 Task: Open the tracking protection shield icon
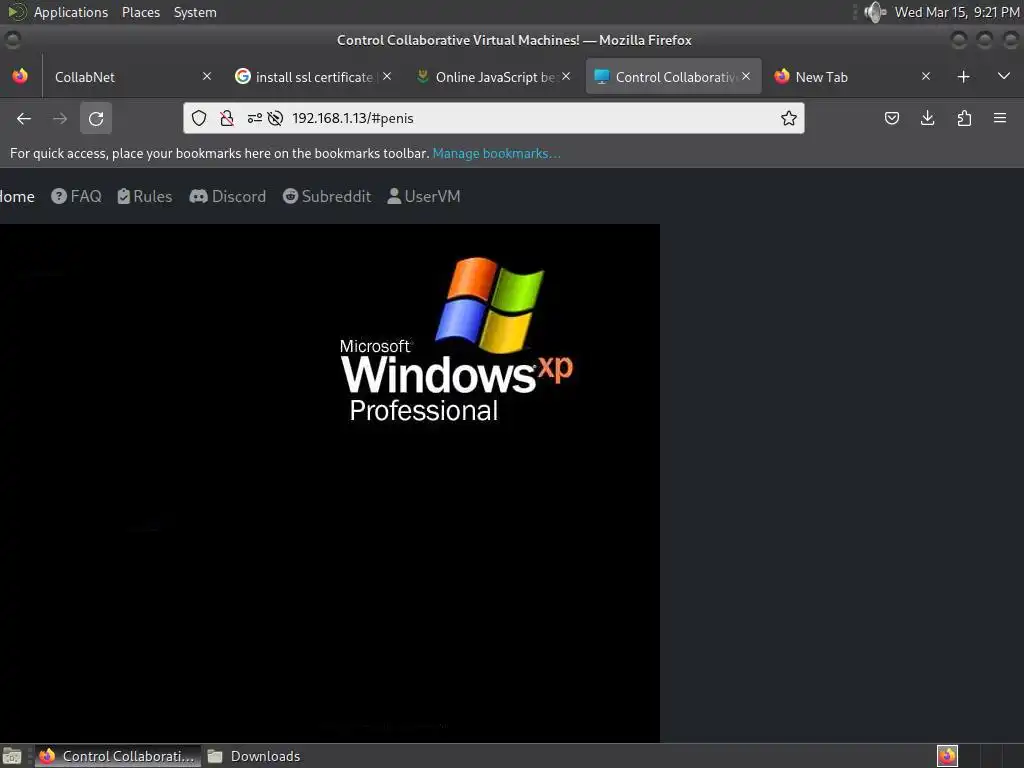pyautogui.click(x=199, y=118)
